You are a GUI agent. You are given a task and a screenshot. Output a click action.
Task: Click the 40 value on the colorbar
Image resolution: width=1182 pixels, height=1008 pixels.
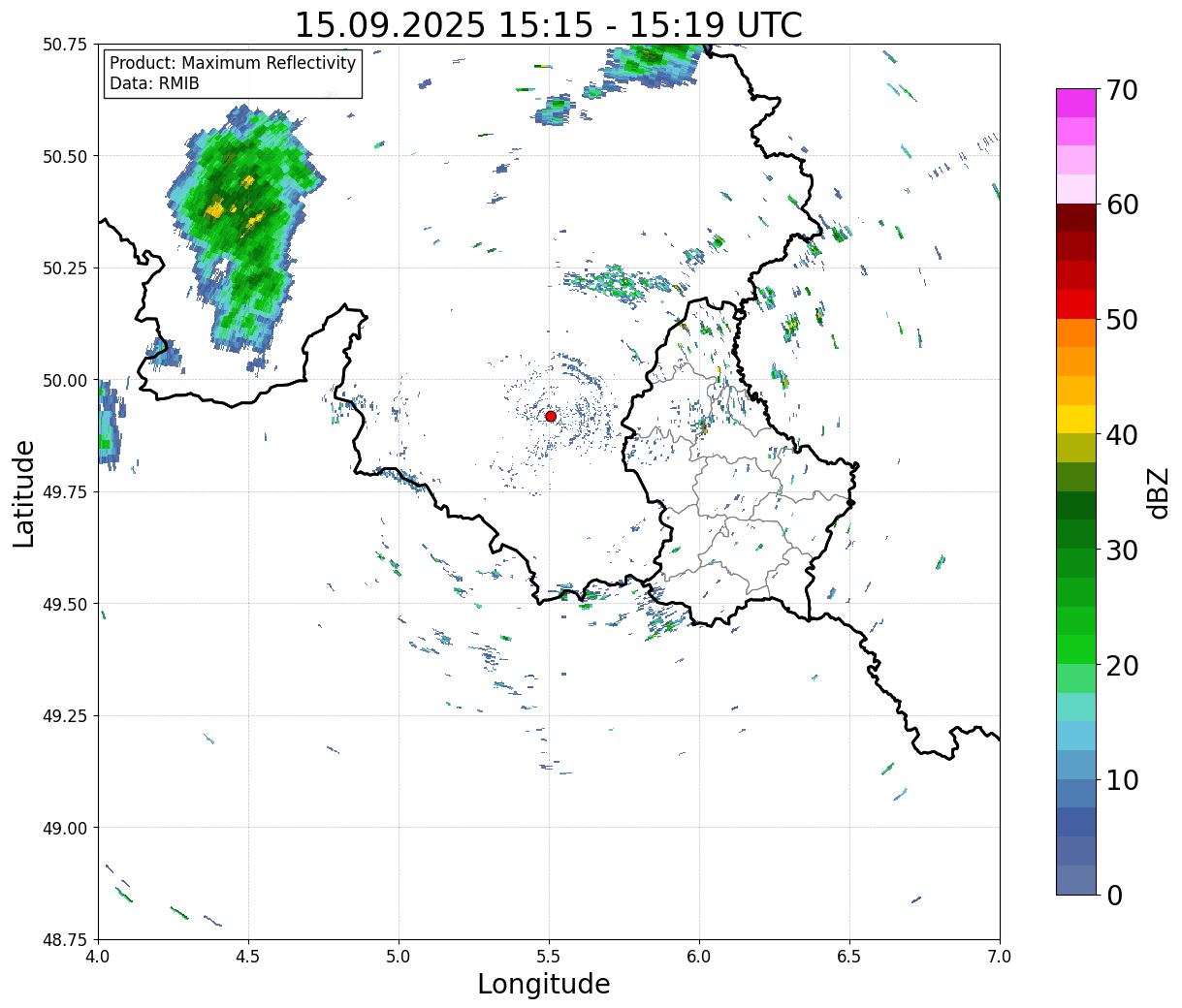1122,435
